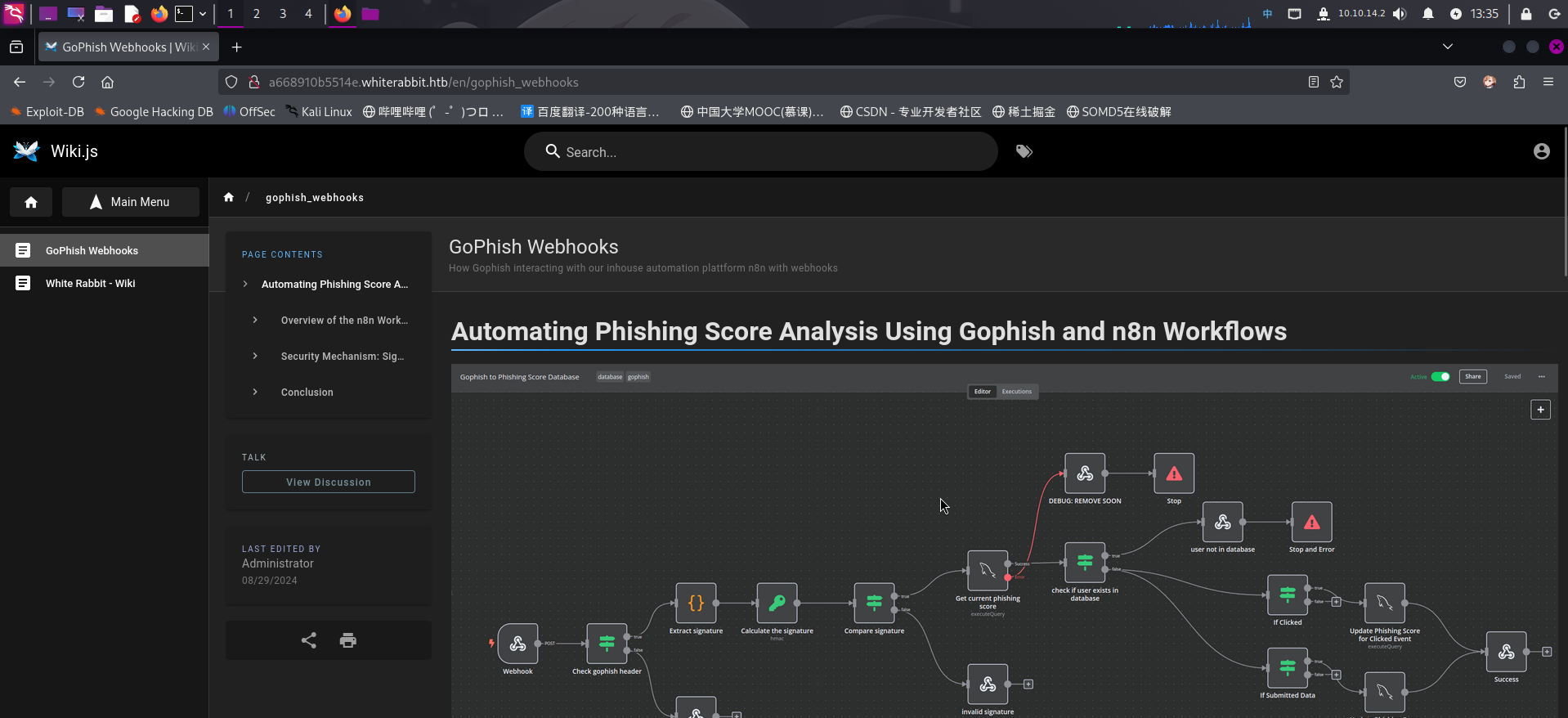
Task: Open the browser tab list dropdown
Action: click(1448, 47)
